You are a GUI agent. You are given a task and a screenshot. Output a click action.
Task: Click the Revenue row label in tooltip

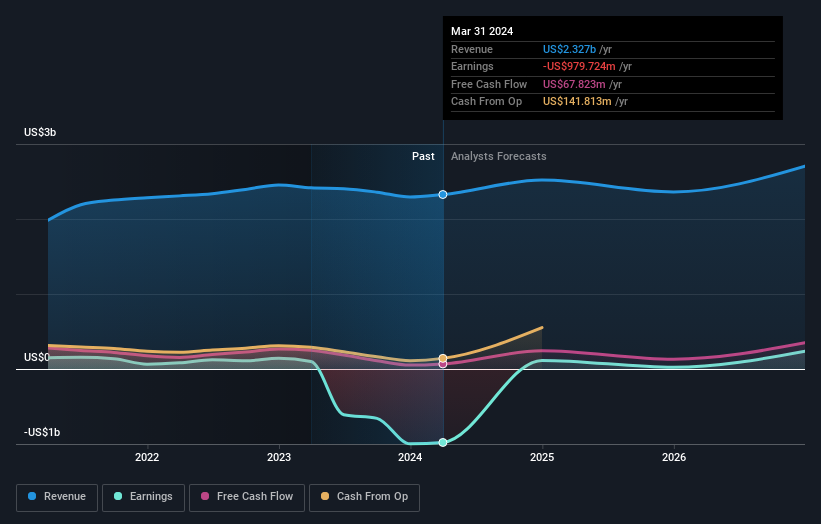tap(472, 49)
